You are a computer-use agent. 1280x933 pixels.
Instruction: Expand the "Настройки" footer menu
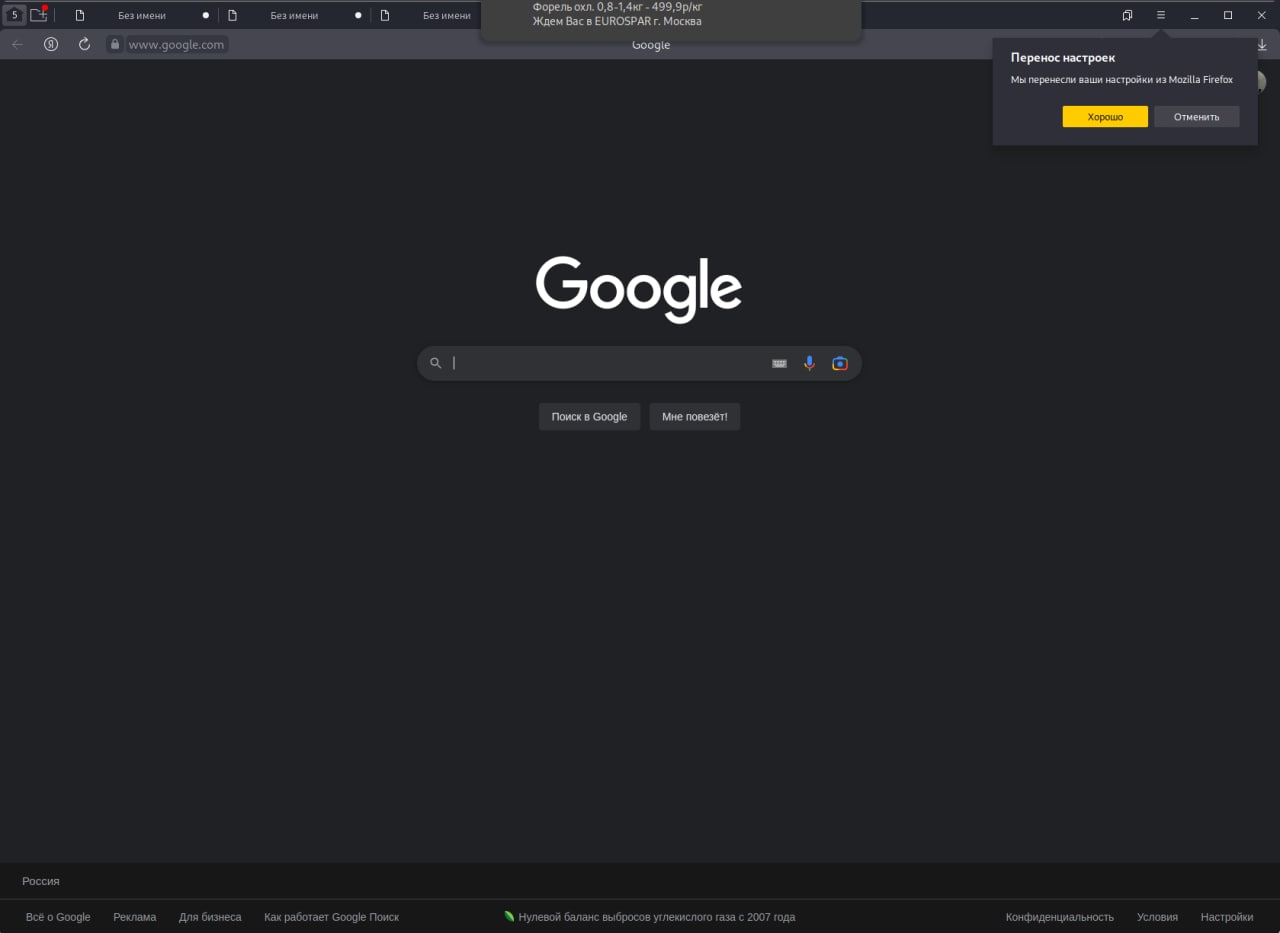pos(1227,917)
